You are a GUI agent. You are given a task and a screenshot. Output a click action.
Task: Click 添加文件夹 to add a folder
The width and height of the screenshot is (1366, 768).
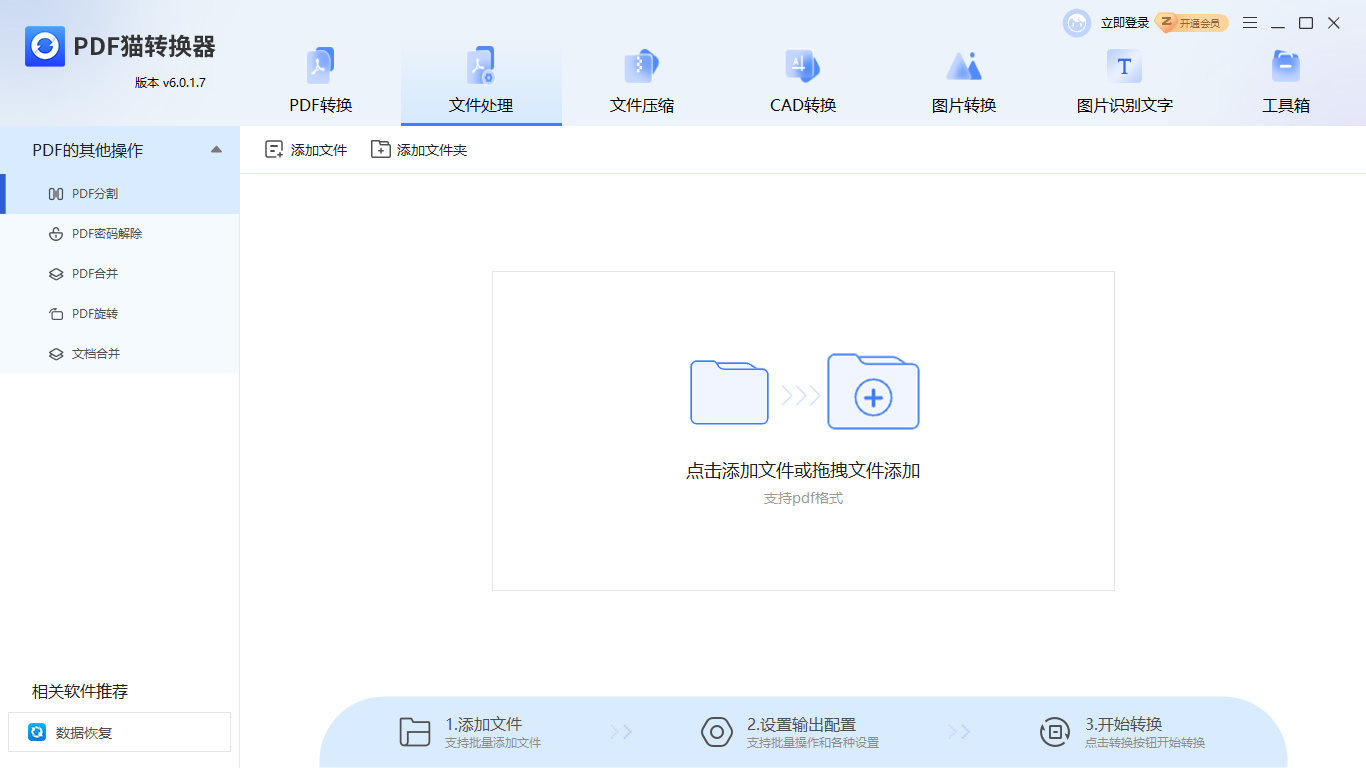click(x=419, y=149)
